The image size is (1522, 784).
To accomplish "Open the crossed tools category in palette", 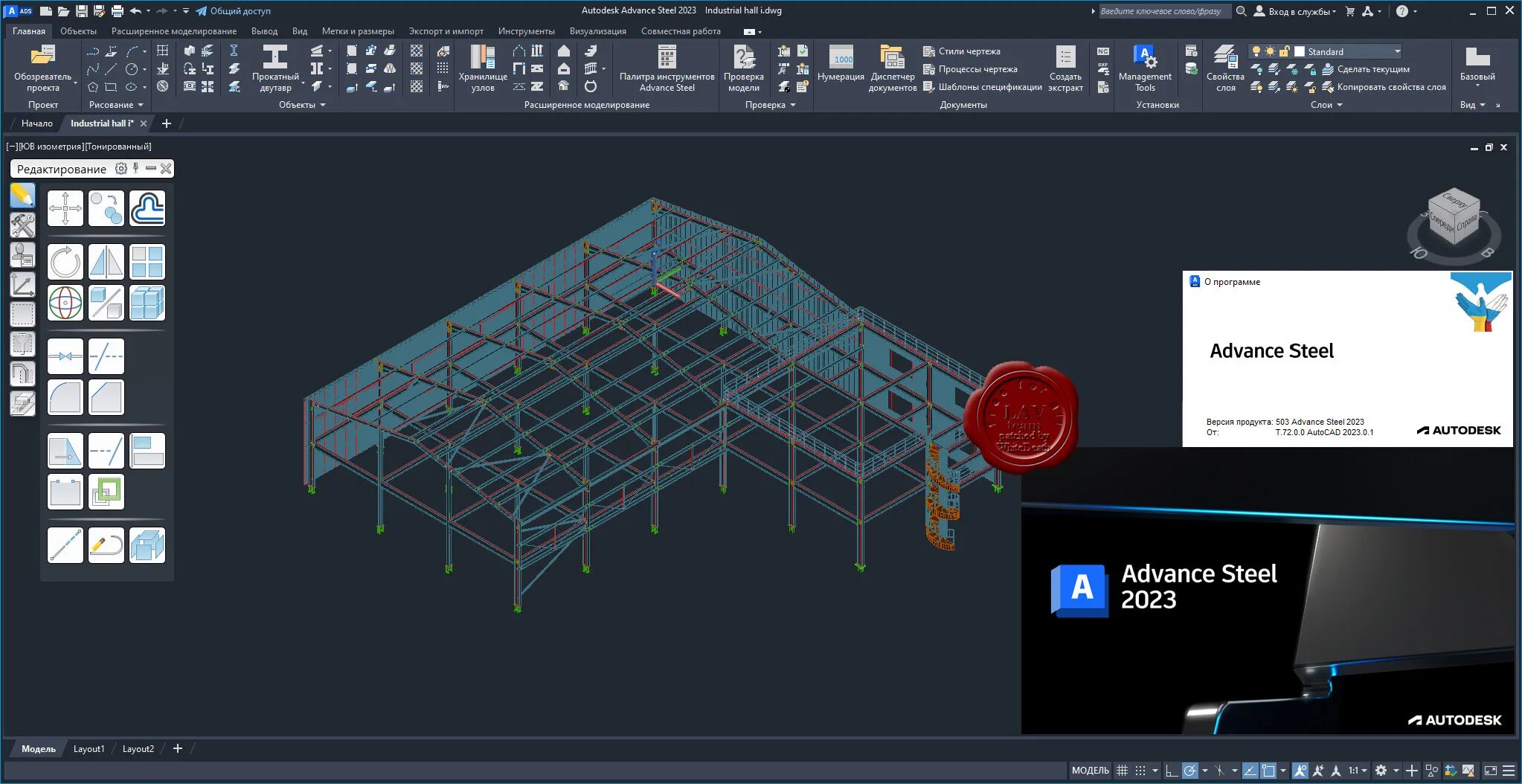I will [22, 225].
